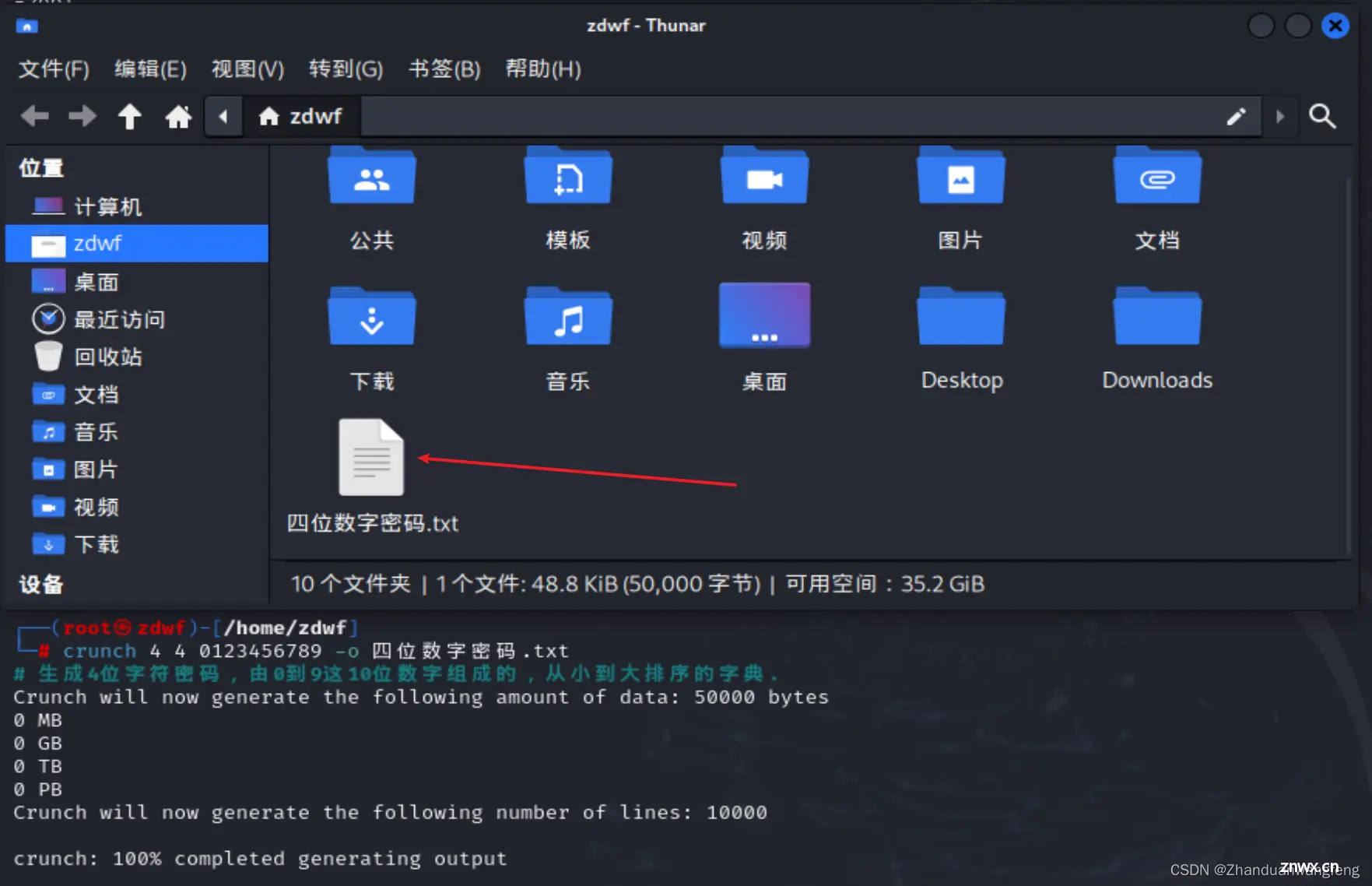This screenshot has width=1372, height=886.
Task: Open 最近访问 in the sidebar
Action: 137,319
